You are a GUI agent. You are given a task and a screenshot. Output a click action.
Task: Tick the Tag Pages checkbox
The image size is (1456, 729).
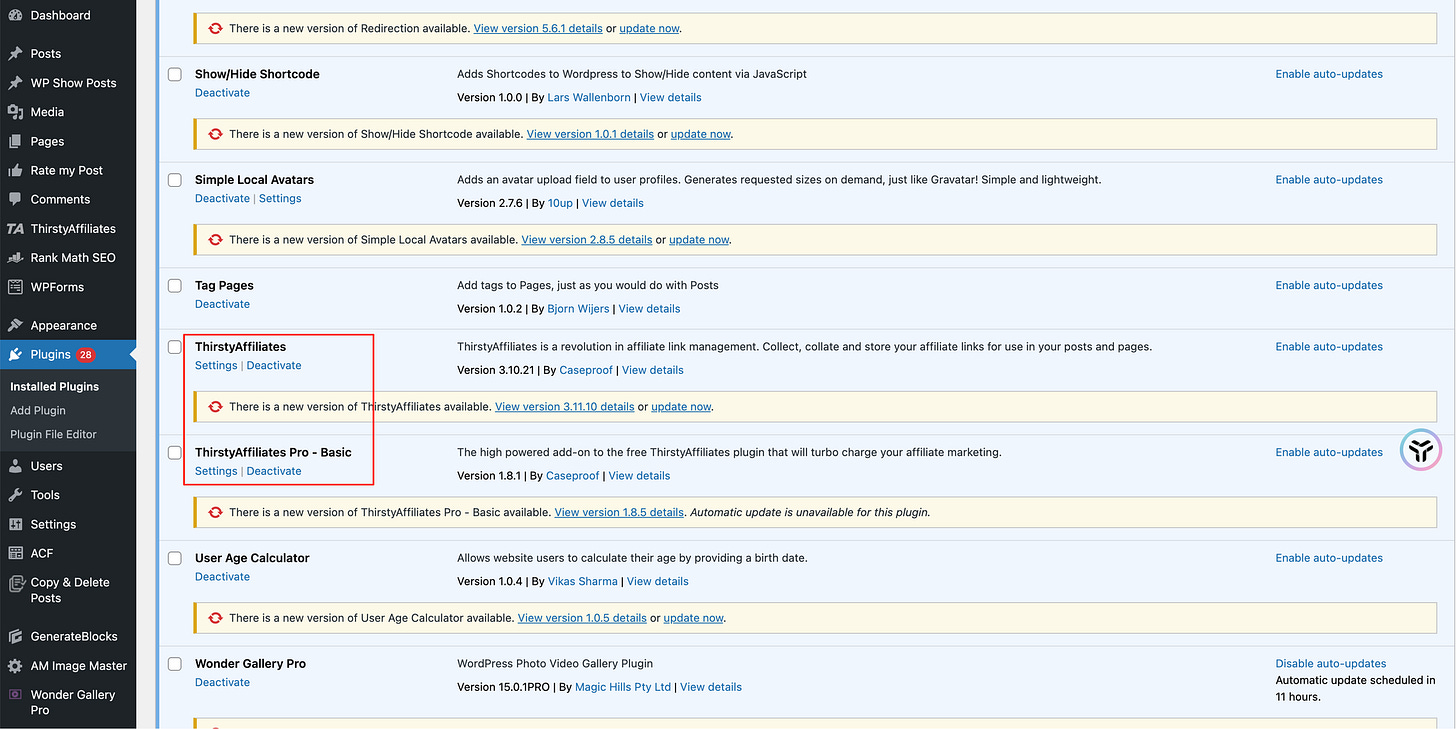175,286
